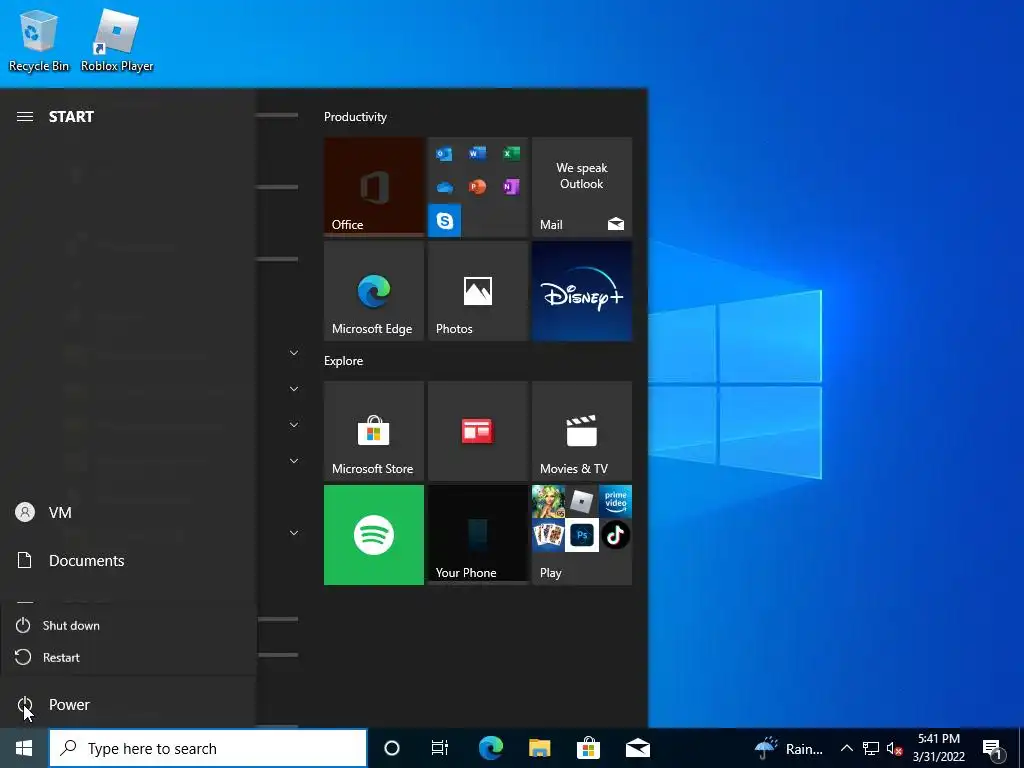Viewport: 1024px width, 768px height.
Task: Click the Productivity group header
Action: [x=355, y=117]
